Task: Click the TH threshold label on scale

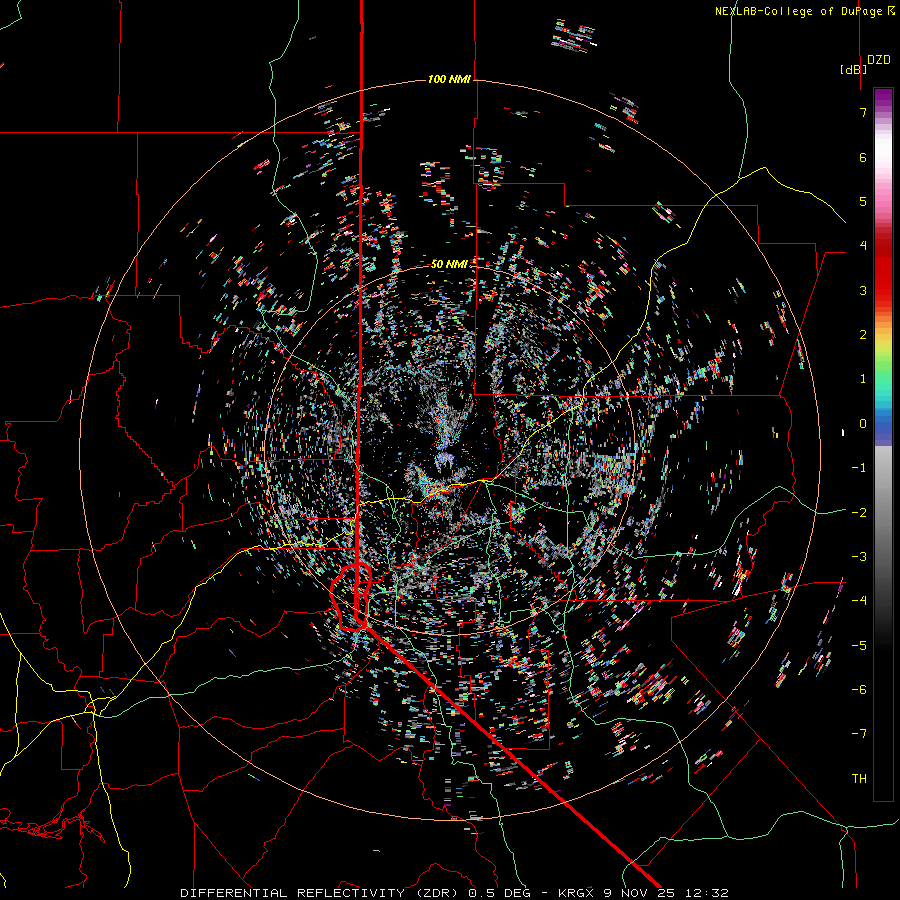Action: coord(859,779)
